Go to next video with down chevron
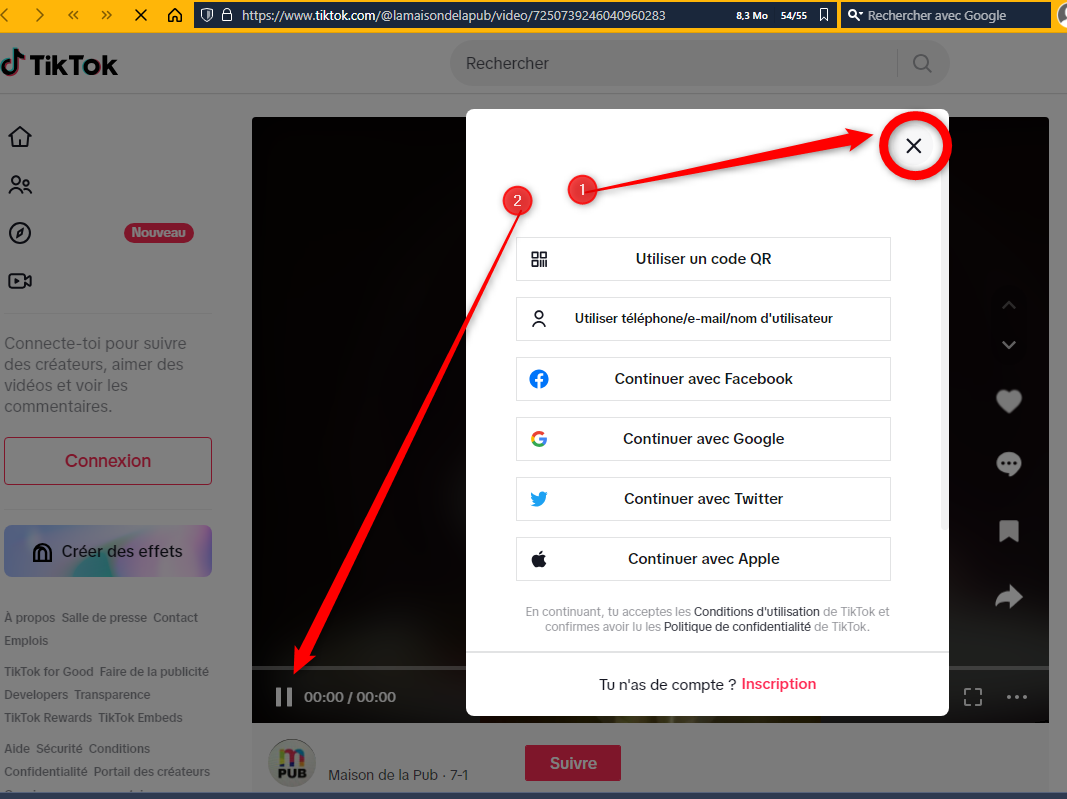Image resolution: width=1067 pixels, height=799 pixels. pyautogui.click(x=1009, y=345)
